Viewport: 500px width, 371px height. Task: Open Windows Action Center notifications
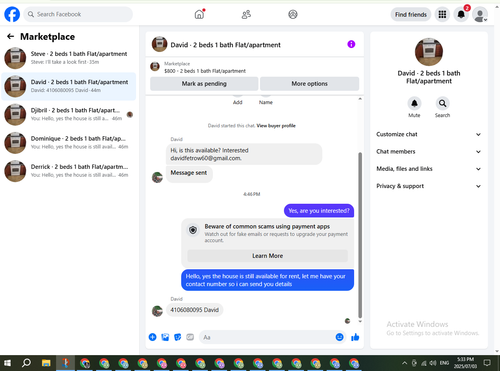pyautogui.click(x=487, y=363)
